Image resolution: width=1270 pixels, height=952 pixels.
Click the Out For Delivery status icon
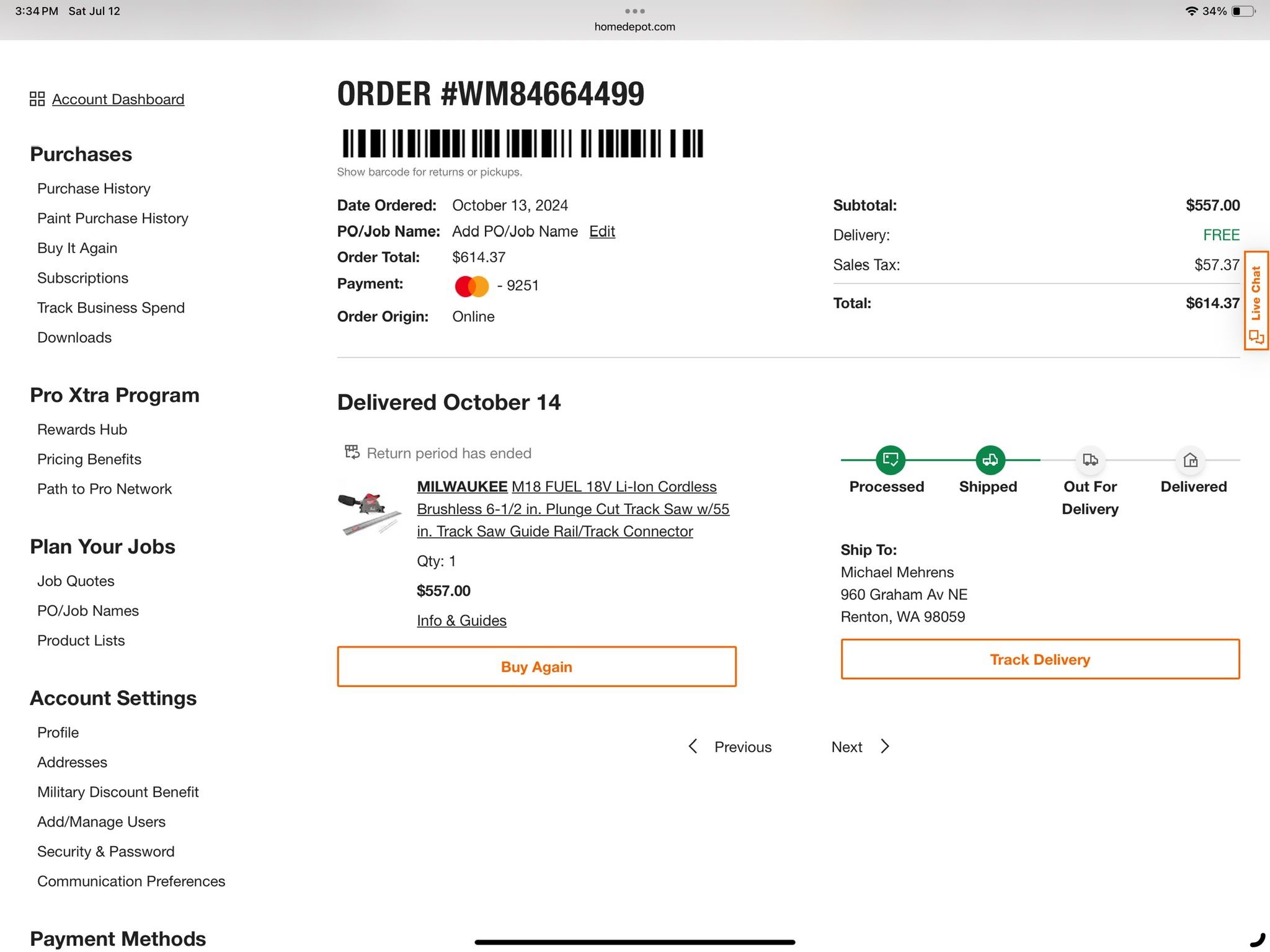pyautogui.click(x=1090, y=460)
